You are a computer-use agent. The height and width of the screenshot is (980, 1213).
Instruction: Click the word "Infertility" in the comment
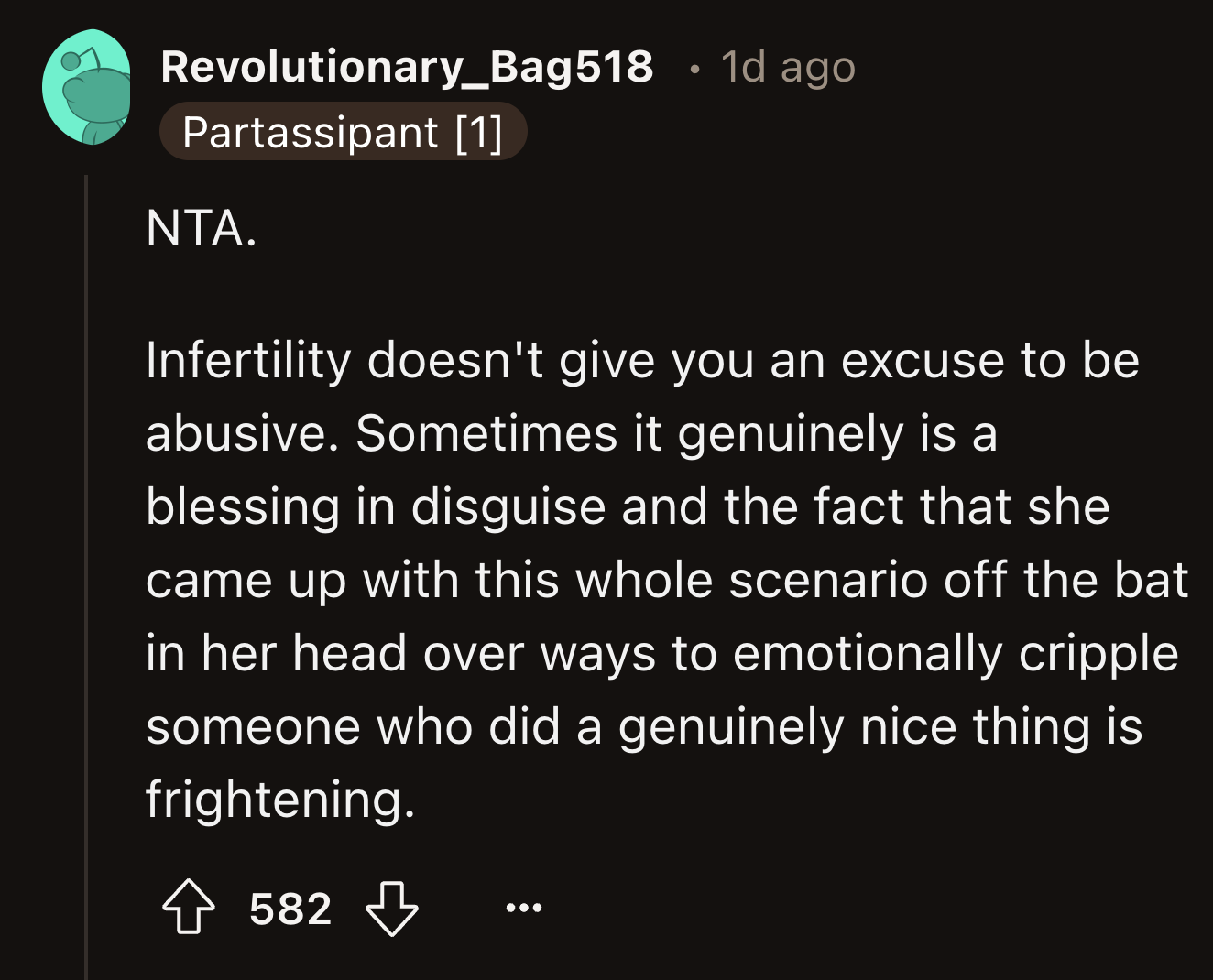(x=248, y=360)
